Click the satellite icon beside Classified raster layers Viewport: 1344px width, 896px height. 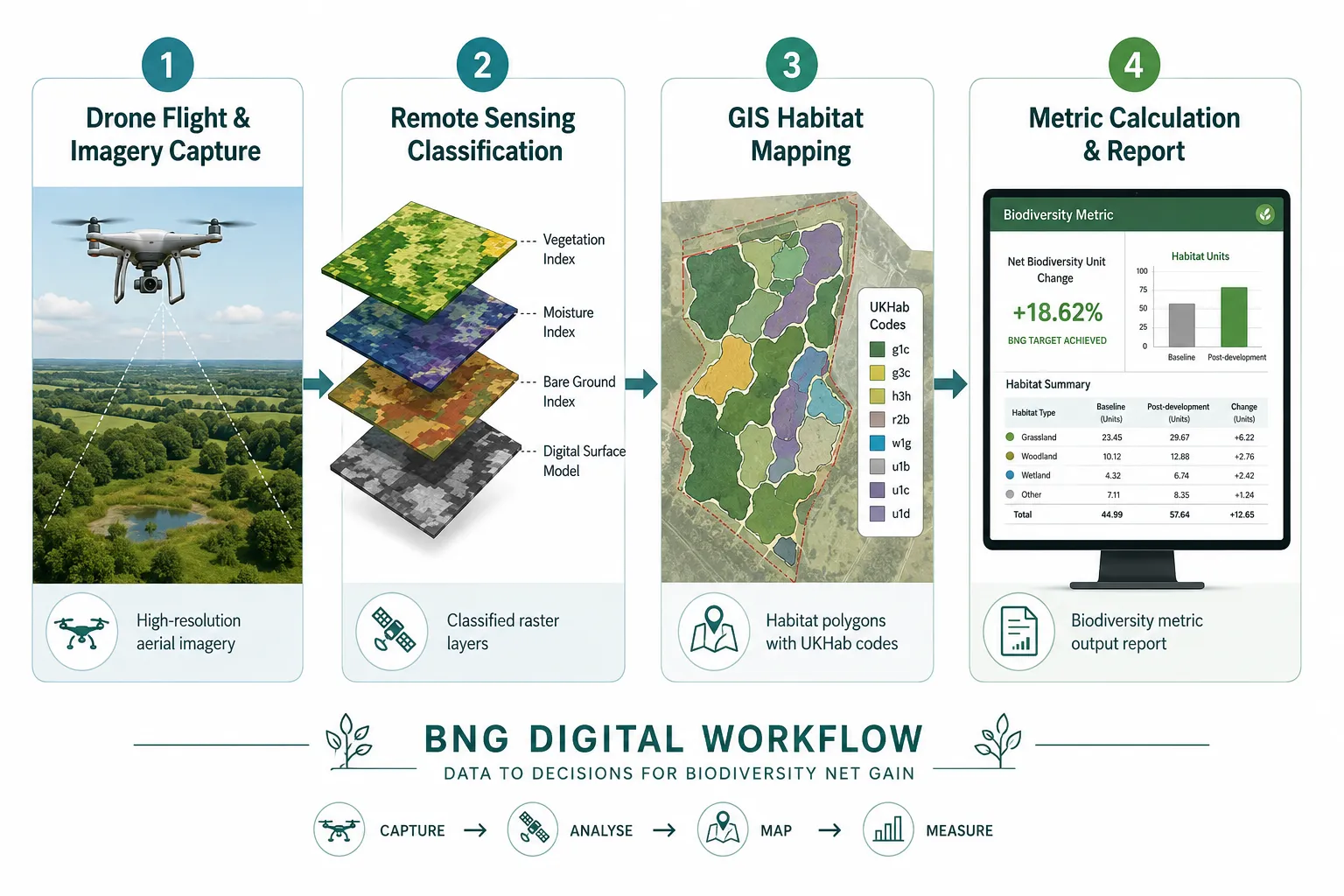point(392,632)
